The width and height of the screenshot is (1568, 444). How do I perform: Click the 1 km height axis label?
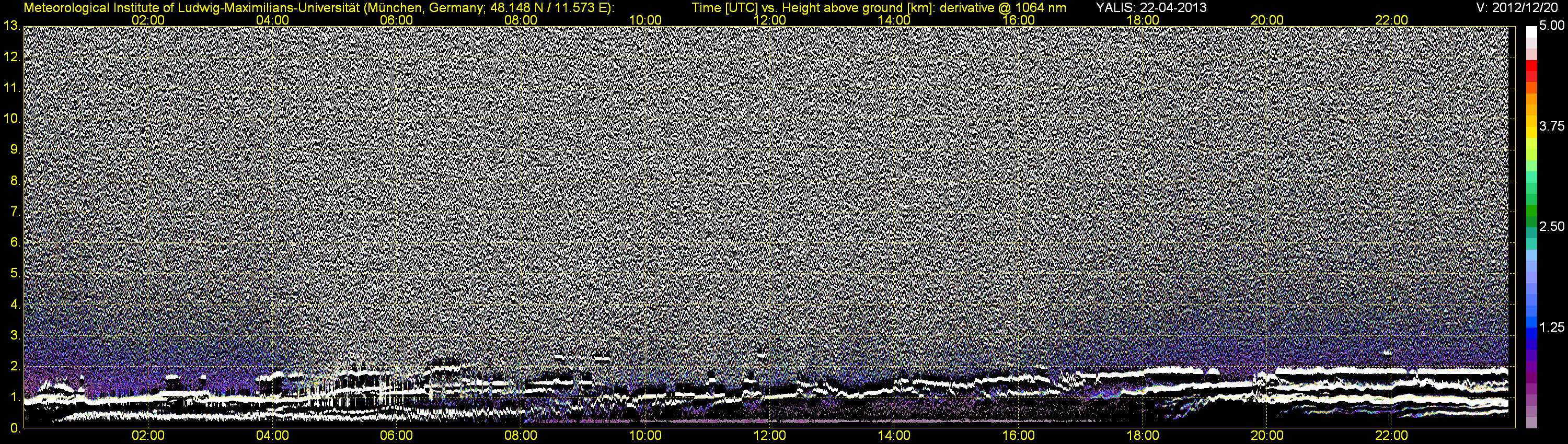(x=15, y=398)
